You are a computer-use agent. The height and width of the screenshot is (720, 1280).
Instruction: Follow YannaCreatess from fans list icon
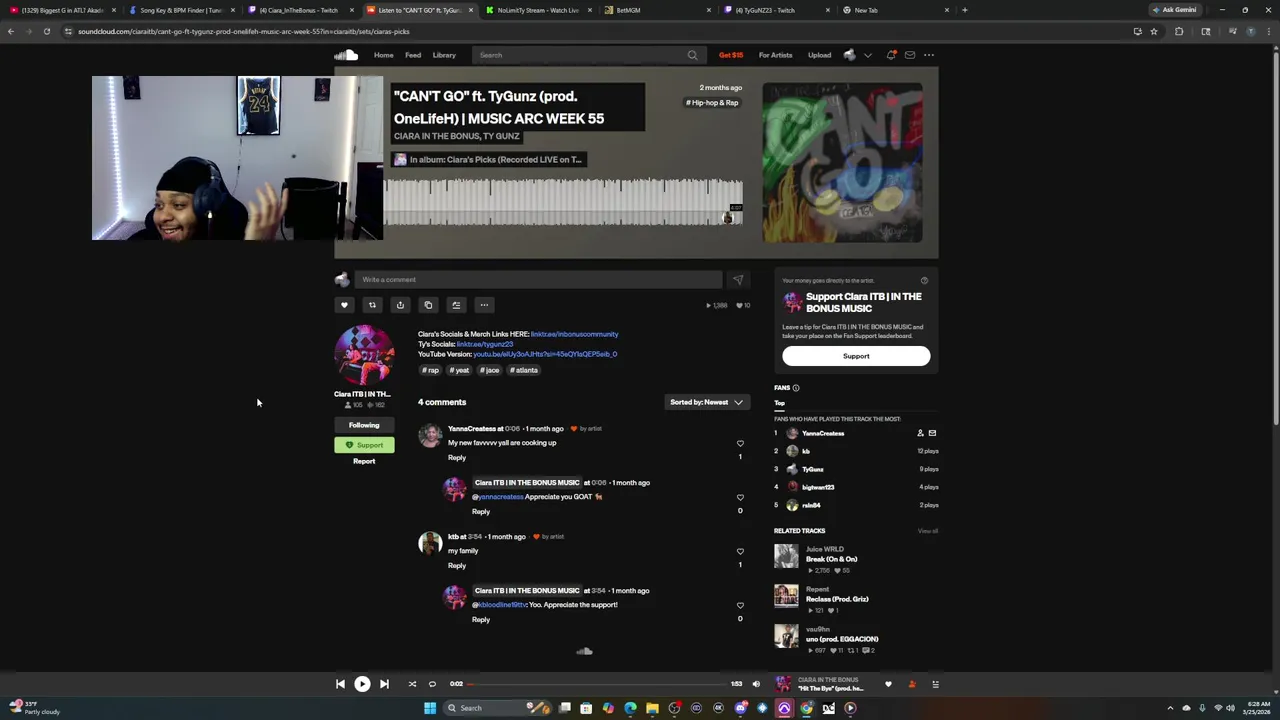pos(920,433)
